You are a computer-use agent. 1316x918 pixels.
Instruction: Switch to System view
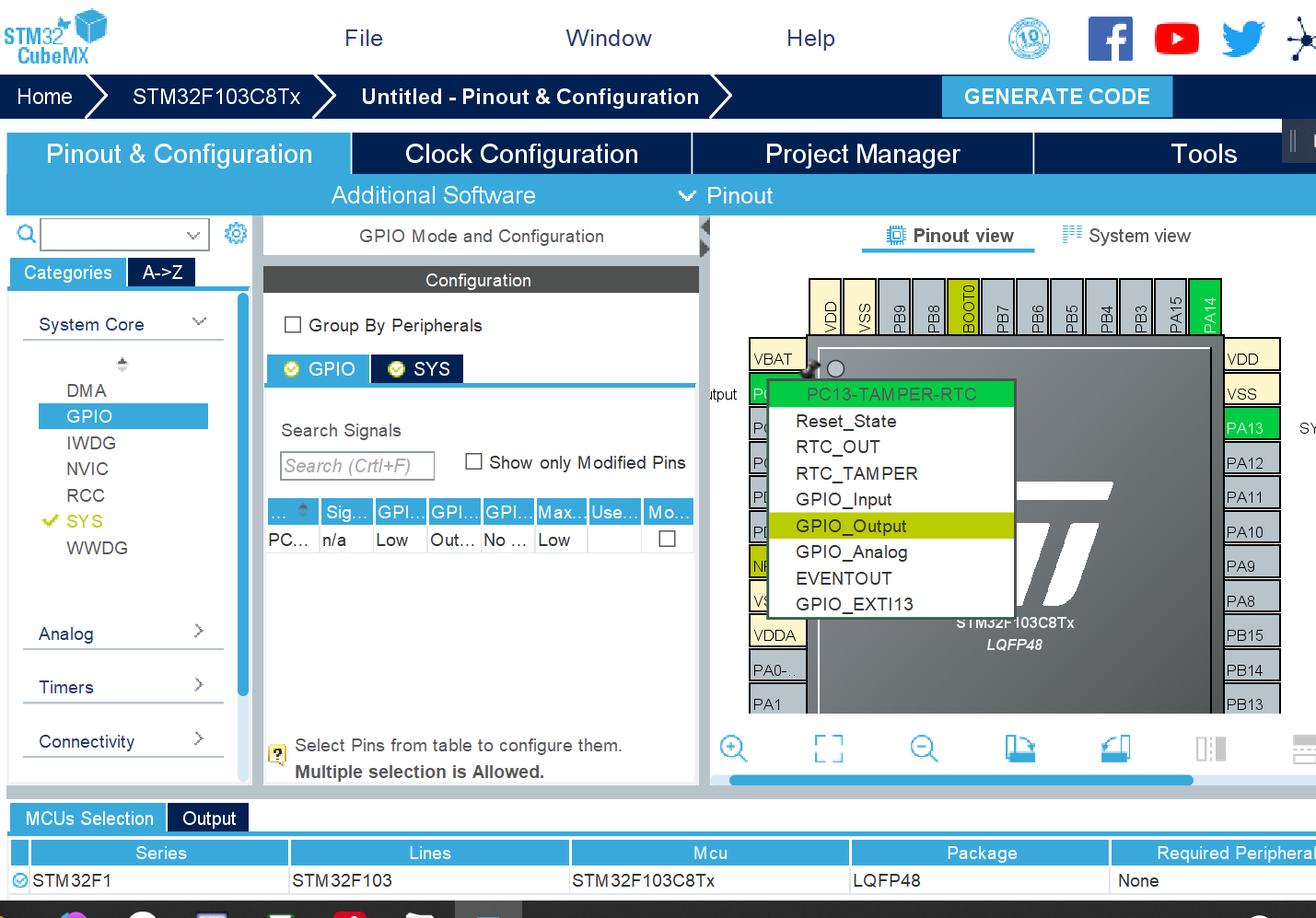[x=1126, y=236]
